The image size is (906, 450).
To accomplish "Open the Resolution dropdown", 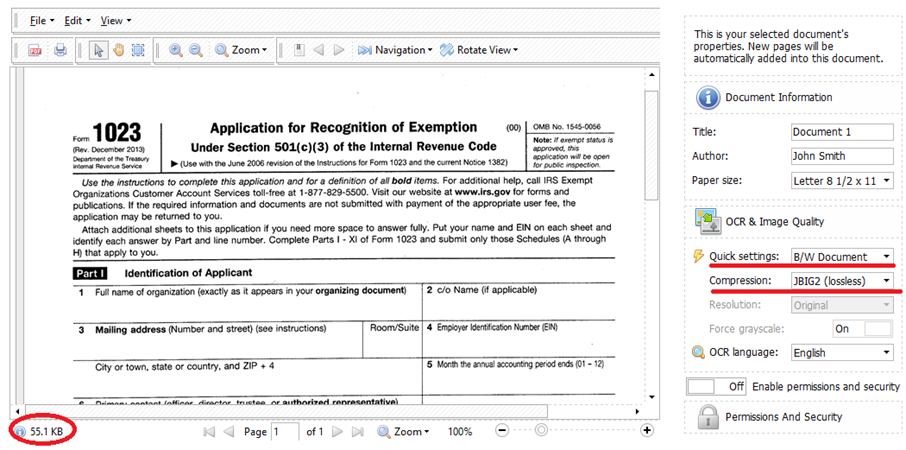I will (842, 305).
